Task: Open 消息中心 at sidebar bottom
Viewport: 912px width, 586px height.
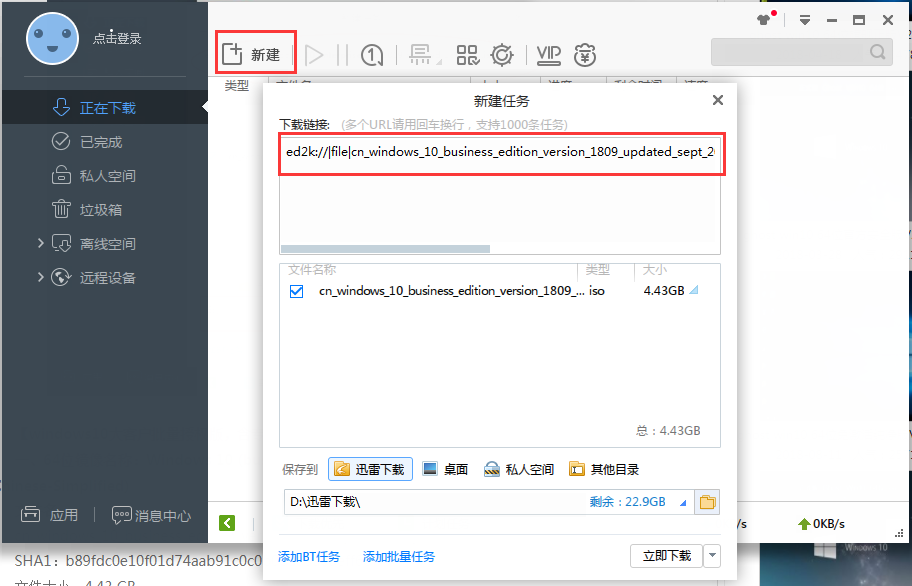Action: [151, 515]
